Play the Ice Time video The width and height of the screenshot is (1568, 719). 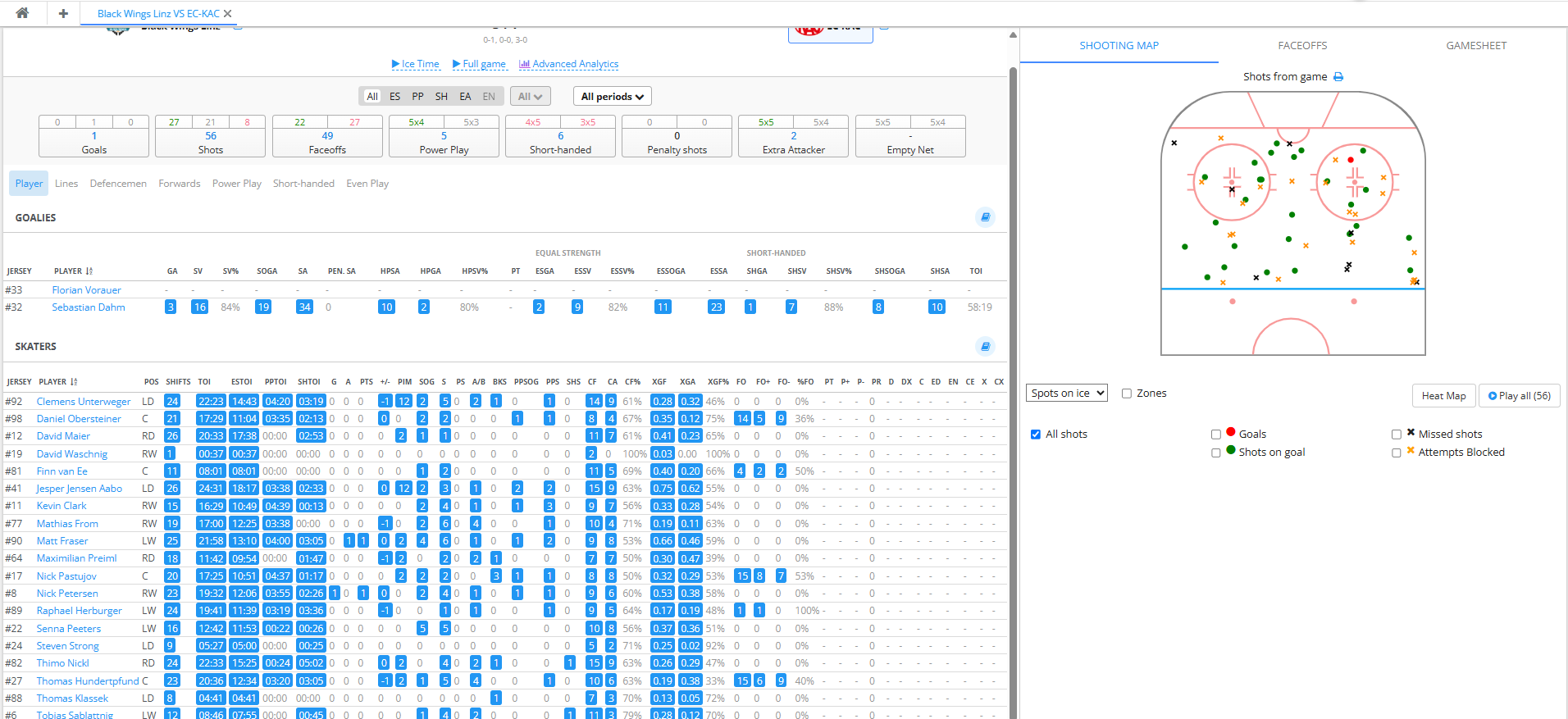pyautogui.click(x=416, y=64)
